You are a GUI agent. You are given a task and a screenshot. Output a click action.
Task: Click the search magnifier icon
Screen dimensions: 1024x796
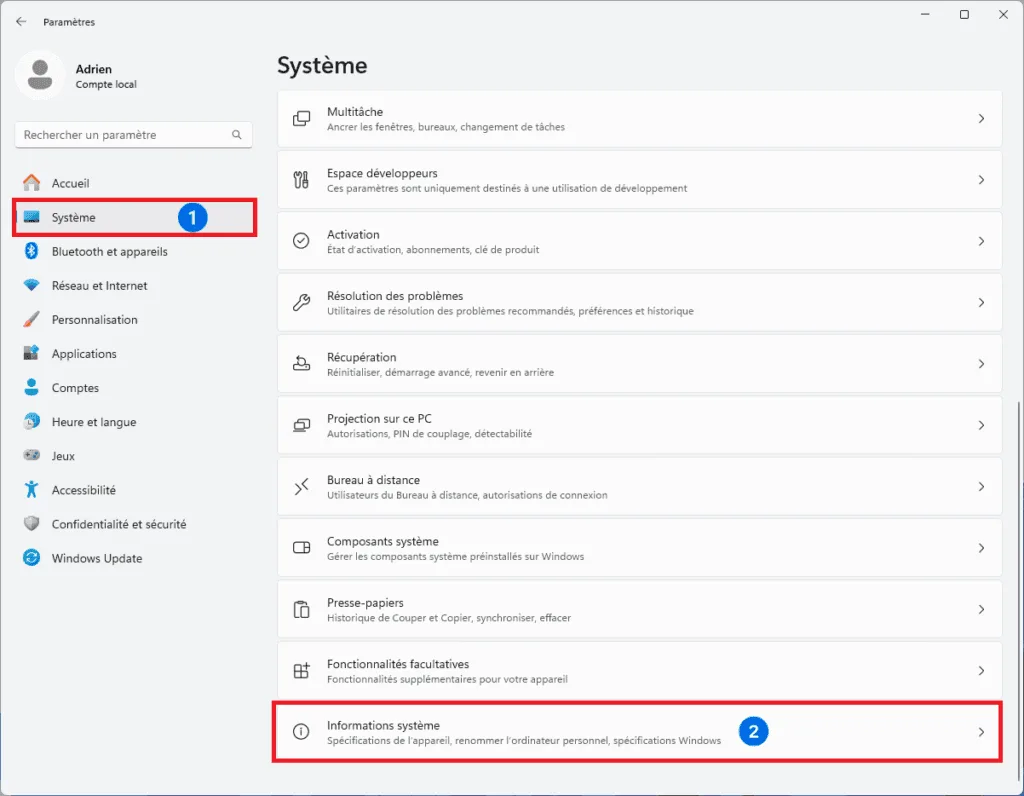(236, 135)
